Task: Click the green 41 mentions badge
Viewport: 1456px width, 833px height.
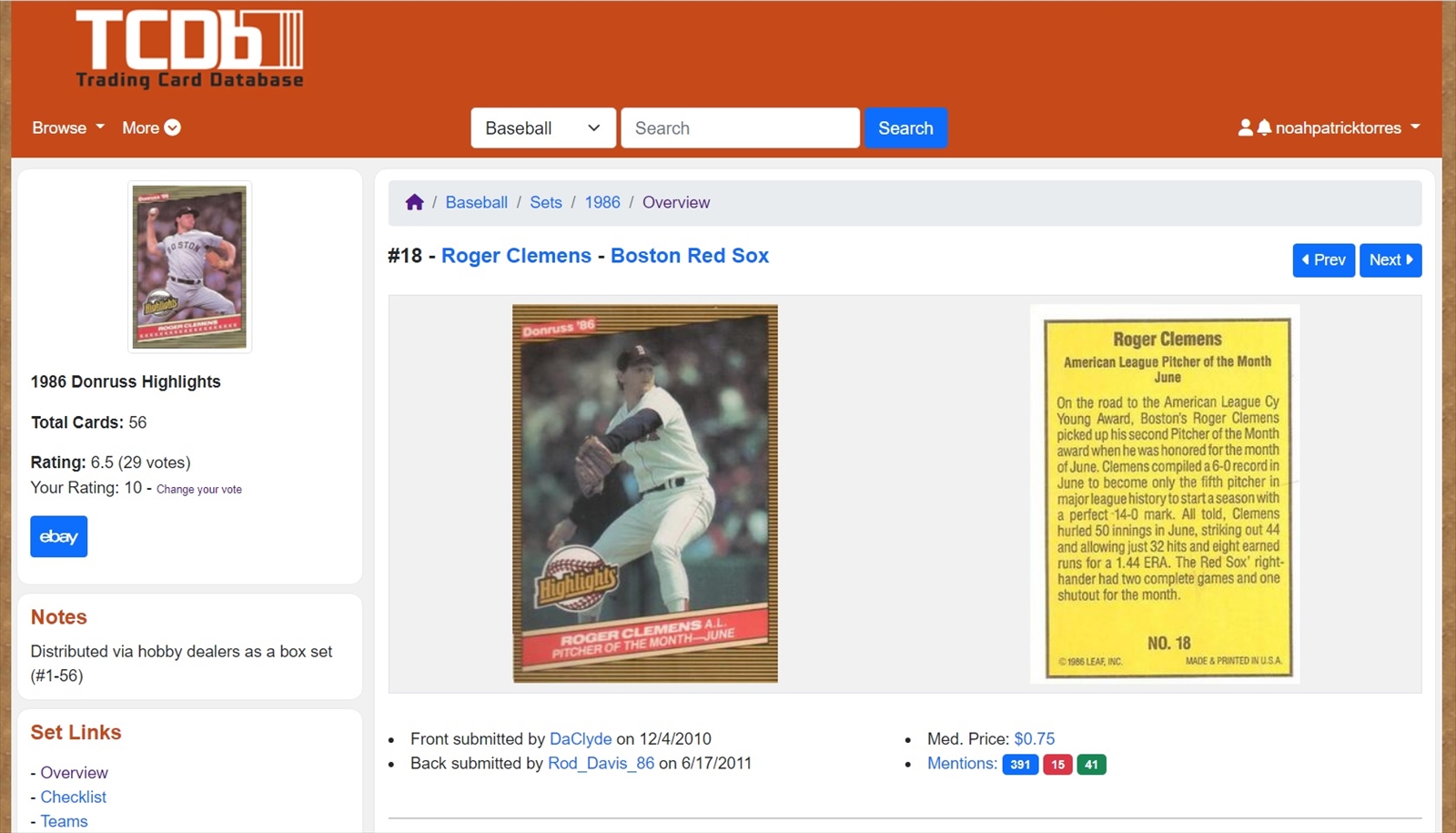Action: (1091, 765)
